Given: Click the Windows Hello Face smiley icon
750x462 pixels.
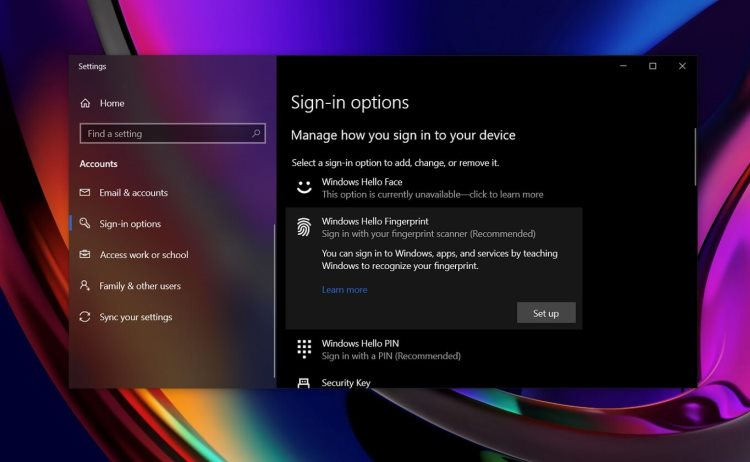Looking at the screenshot, I should 304,187.
